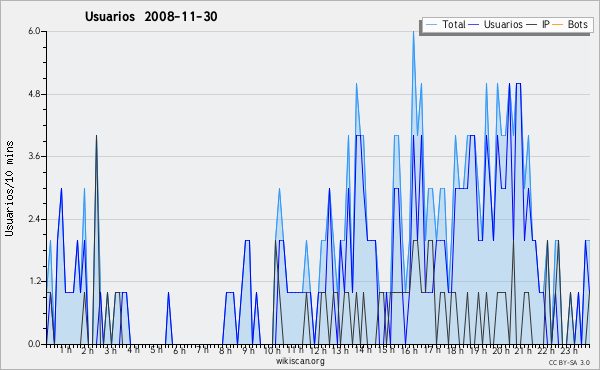
Task: Click the 23 h x-axis label
Action: click(569, 350)
